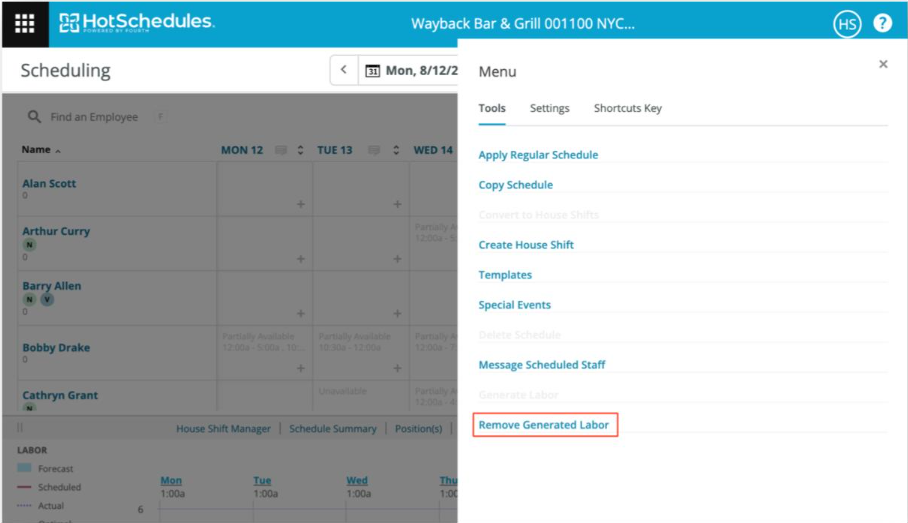Expand MON 12 column sort arrows
This screenshot has height=523, width=908.
pos(299,150)
